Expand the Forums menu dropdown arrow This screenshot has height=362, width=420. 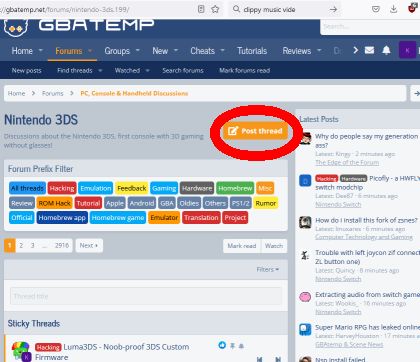(90, 51)
